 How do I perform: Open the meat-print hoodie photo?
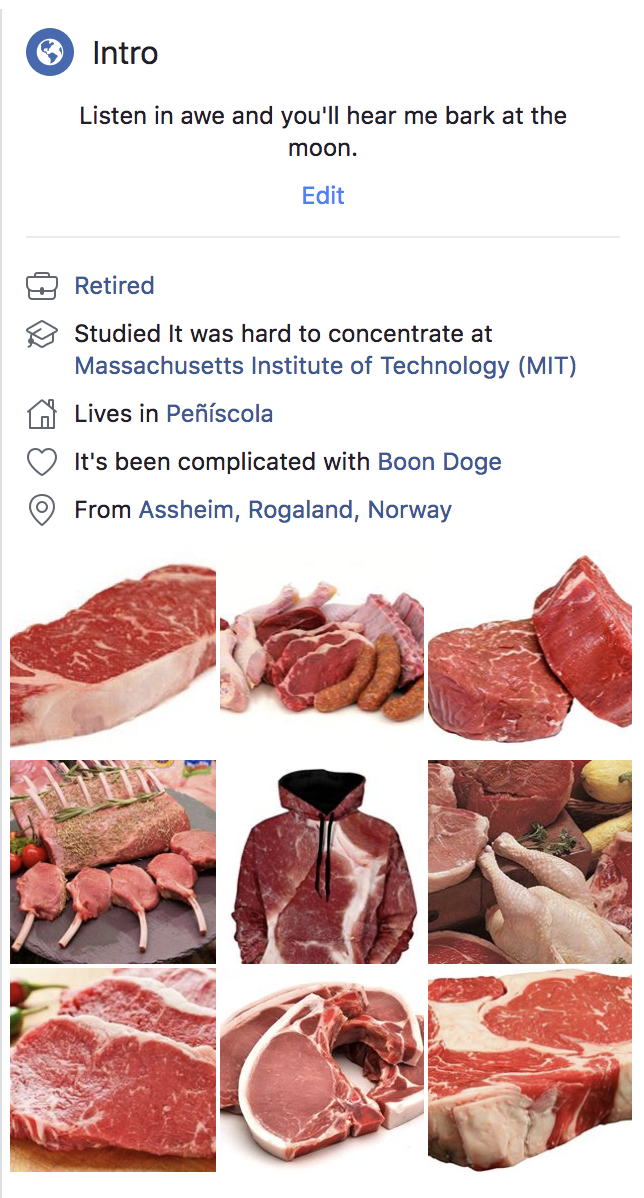click(321, 862)
